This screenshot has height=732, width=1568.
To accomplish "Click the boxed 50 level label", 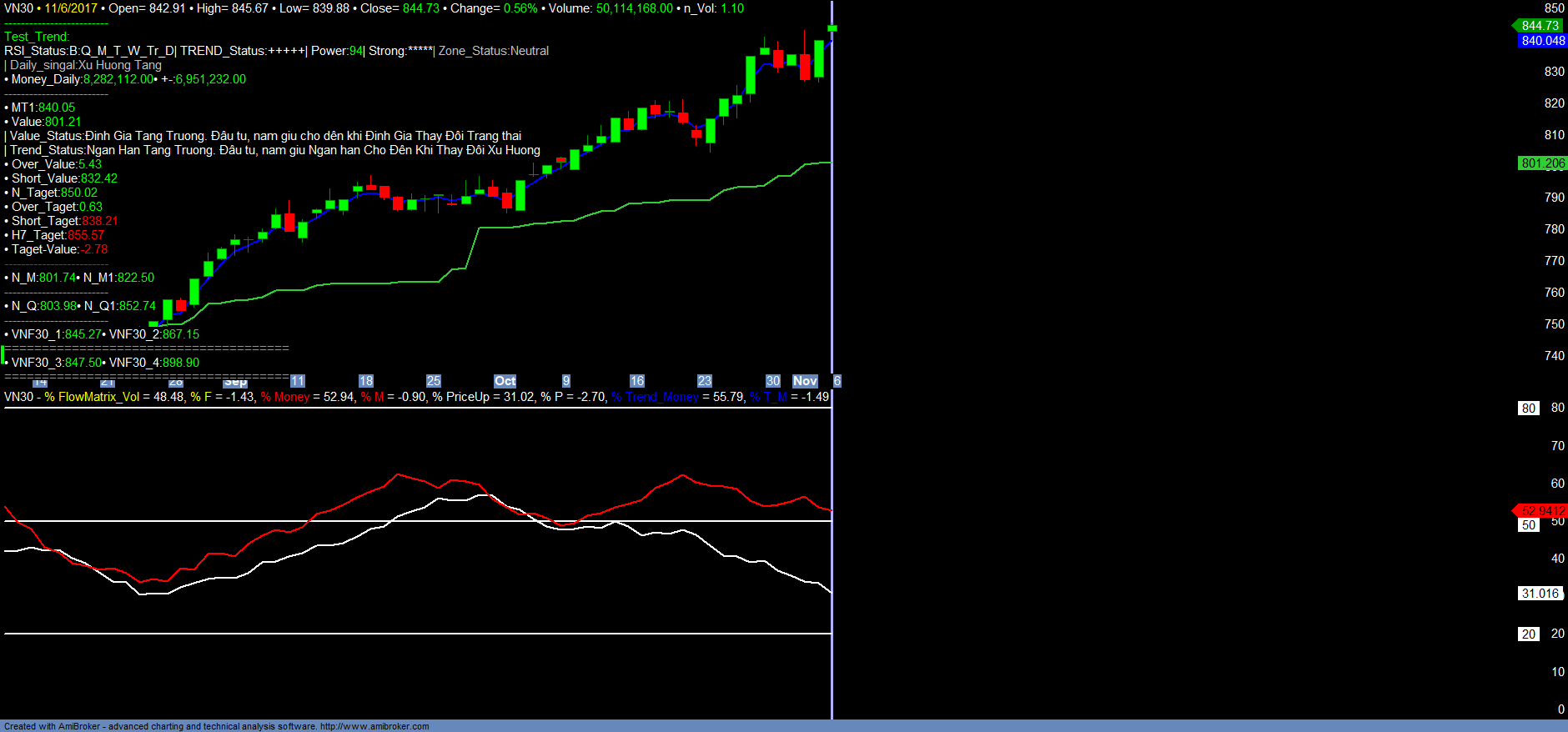I will (1528, 525).
